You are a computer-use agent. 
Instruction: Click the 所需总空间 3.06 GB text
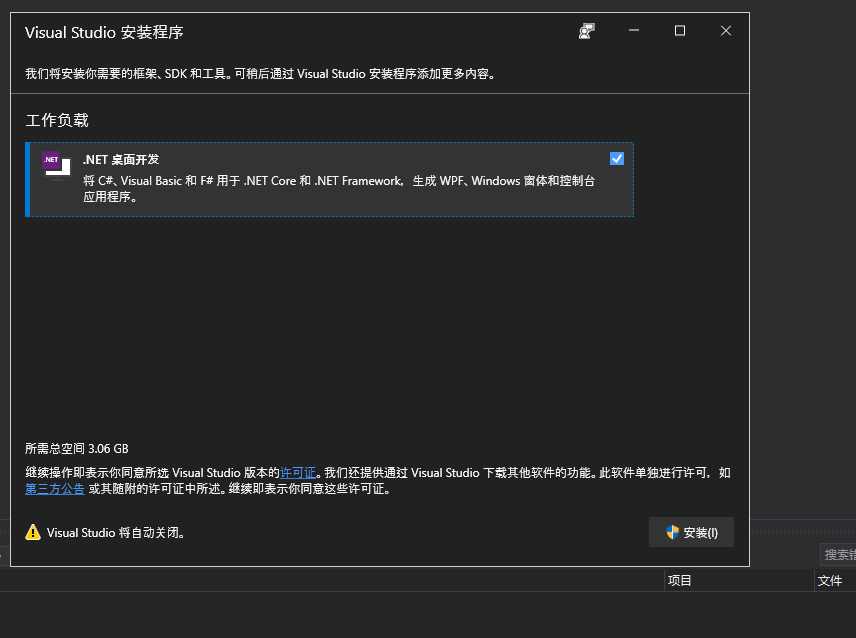77,449
